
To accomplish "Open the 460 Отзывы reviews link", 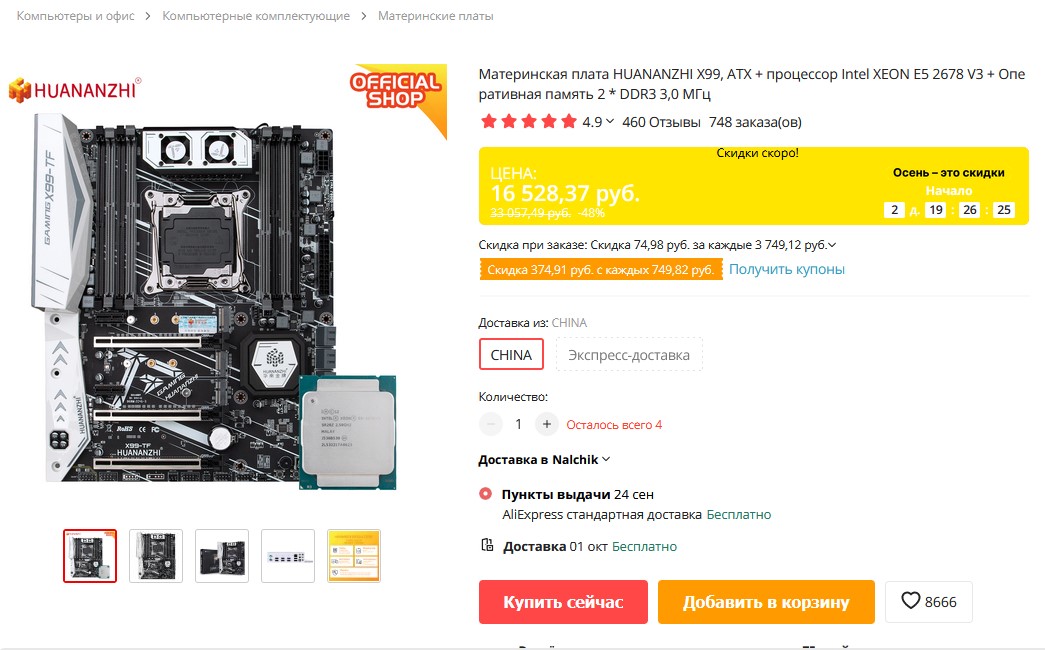I will [661, 122].
